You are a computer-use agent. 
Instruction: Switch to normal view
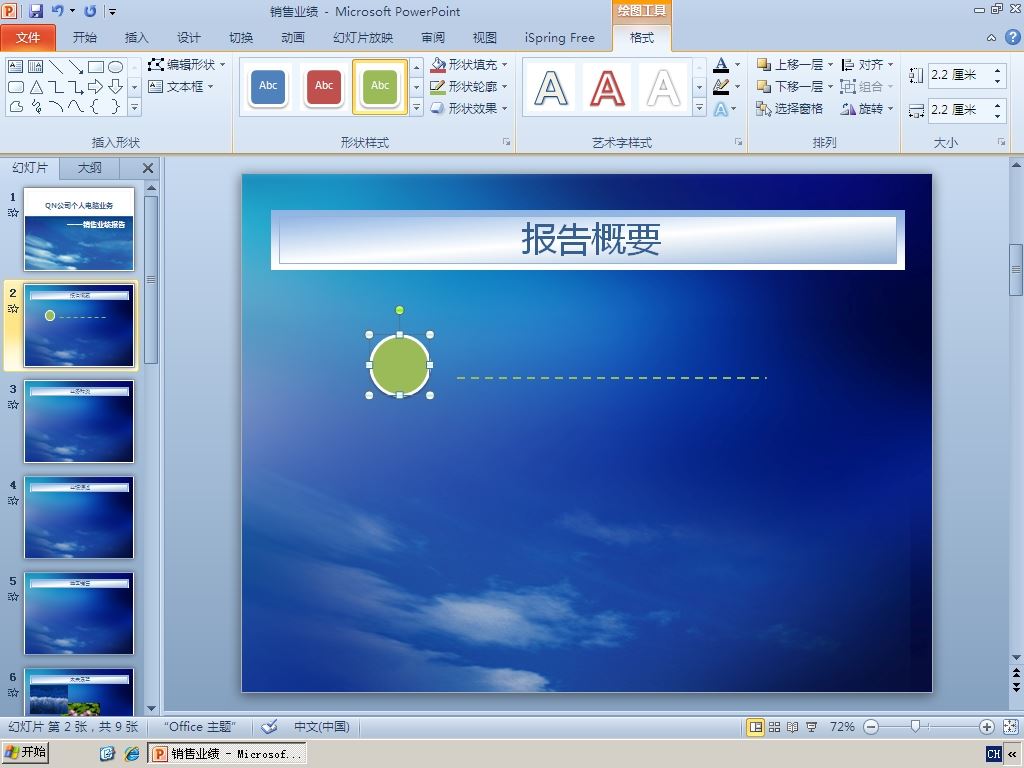pyautogui.click(x=756, y=727)
